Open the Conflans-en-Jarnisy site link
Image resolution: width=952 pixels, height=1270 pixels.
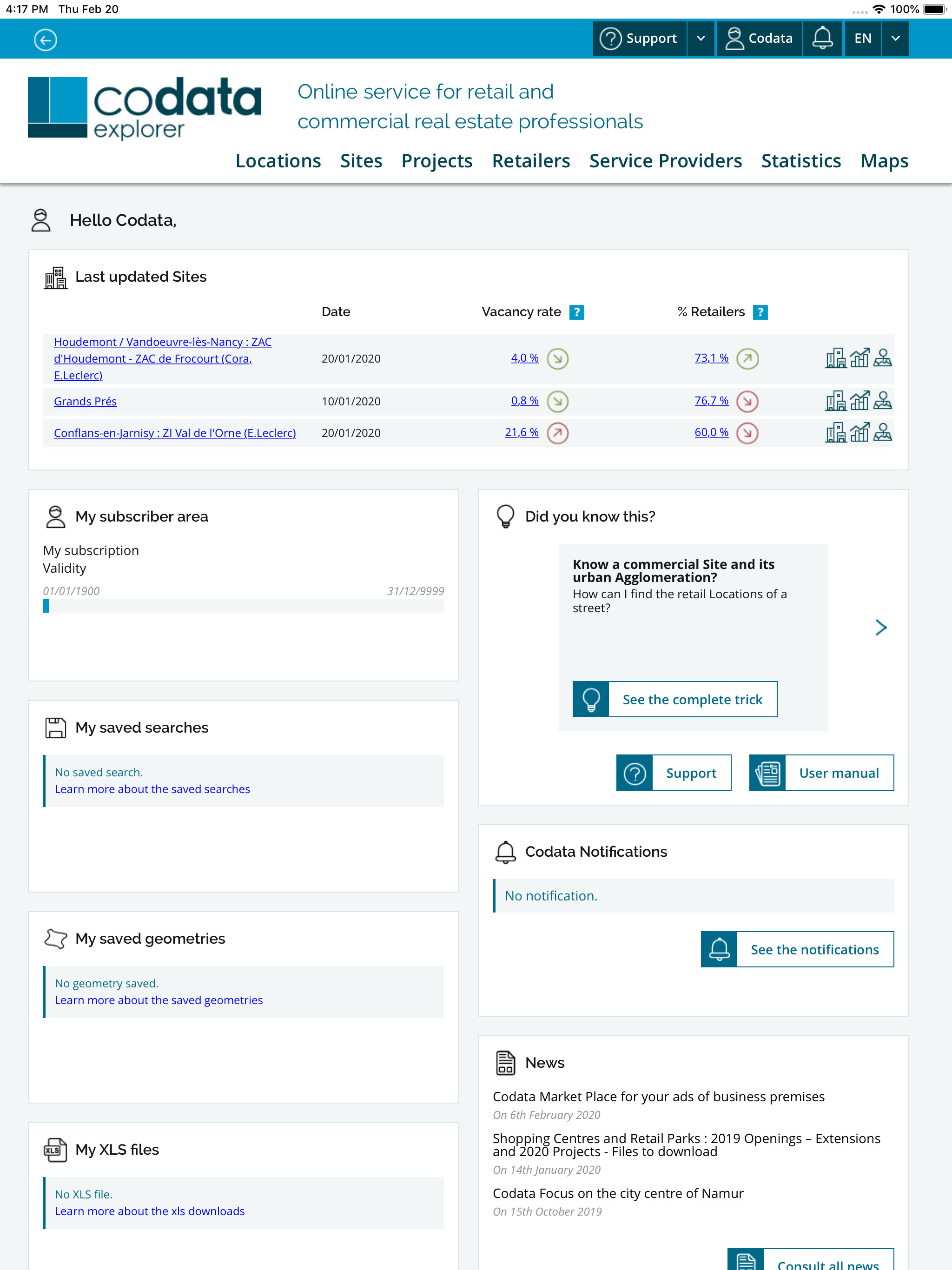[175, 433]
